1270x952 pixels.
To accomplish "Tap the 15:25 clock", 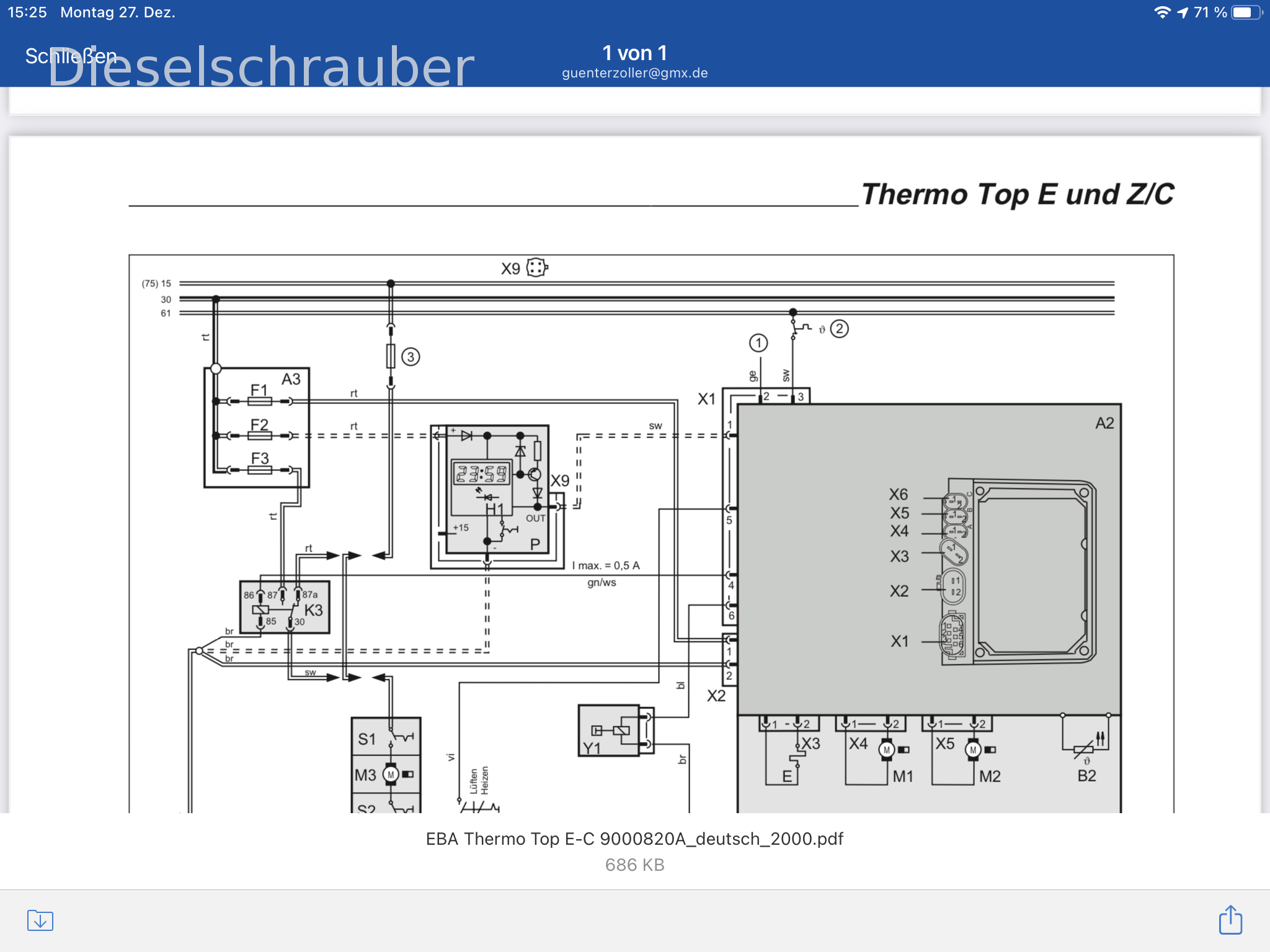I will click(x=27, y=12).
